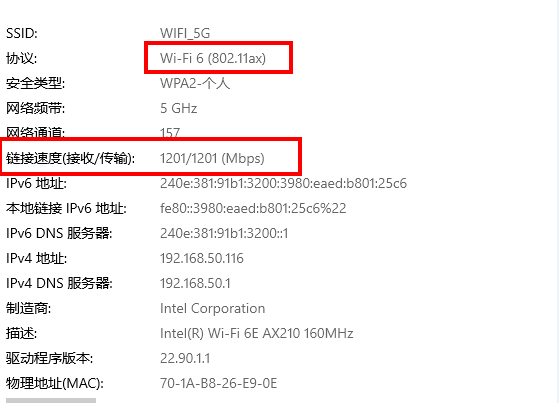559x403 pixels.
Task: Click the driver version 22.90.1.1
Action: coord(185,358)
